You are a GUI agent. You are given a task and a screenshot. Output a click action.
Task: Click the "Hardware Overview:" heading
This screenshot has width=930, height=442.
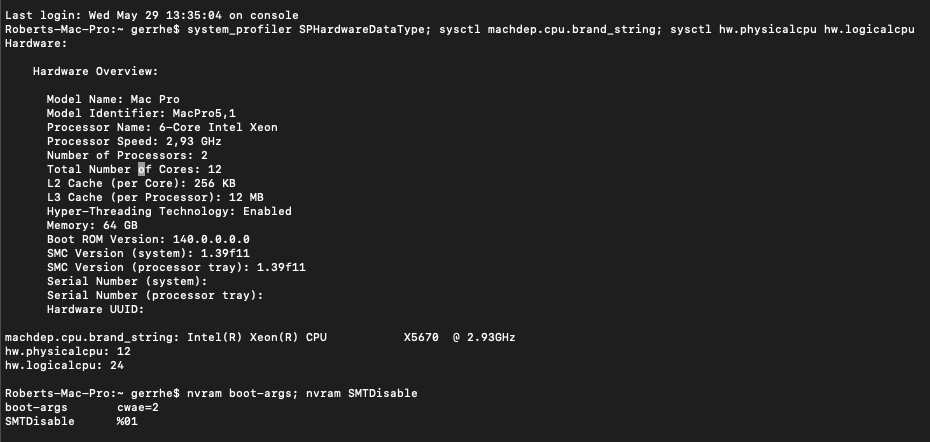point(95,72)
